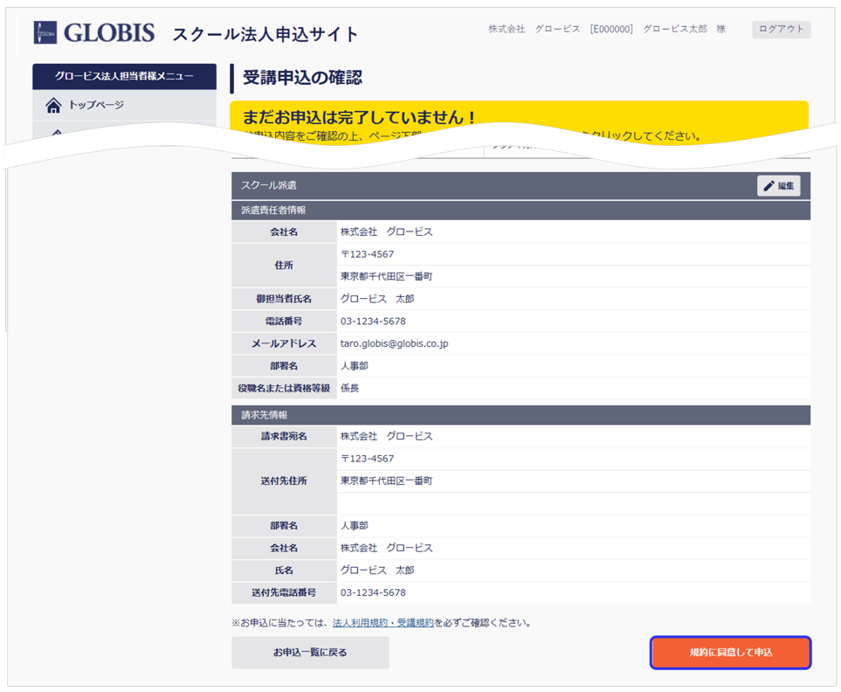The width and height of the screenshot is (841, 692).
Task: Click the 氏名 label under 請求先情報
Action: pos(284,570)
